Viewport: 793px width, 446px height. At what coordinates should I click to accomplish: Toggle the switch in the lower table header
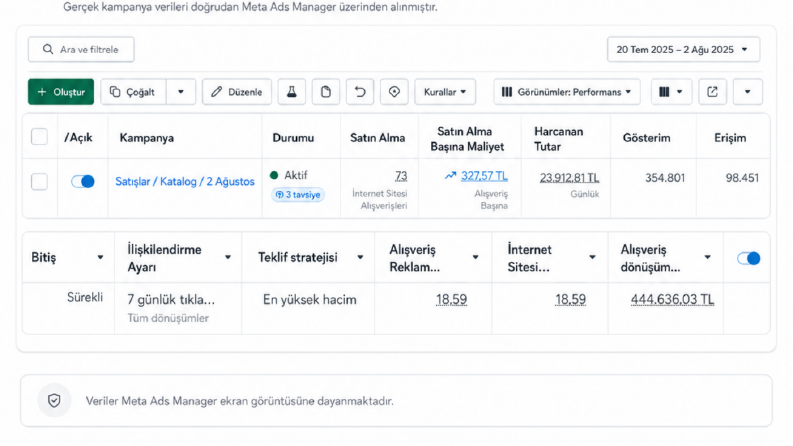point(748,258)
